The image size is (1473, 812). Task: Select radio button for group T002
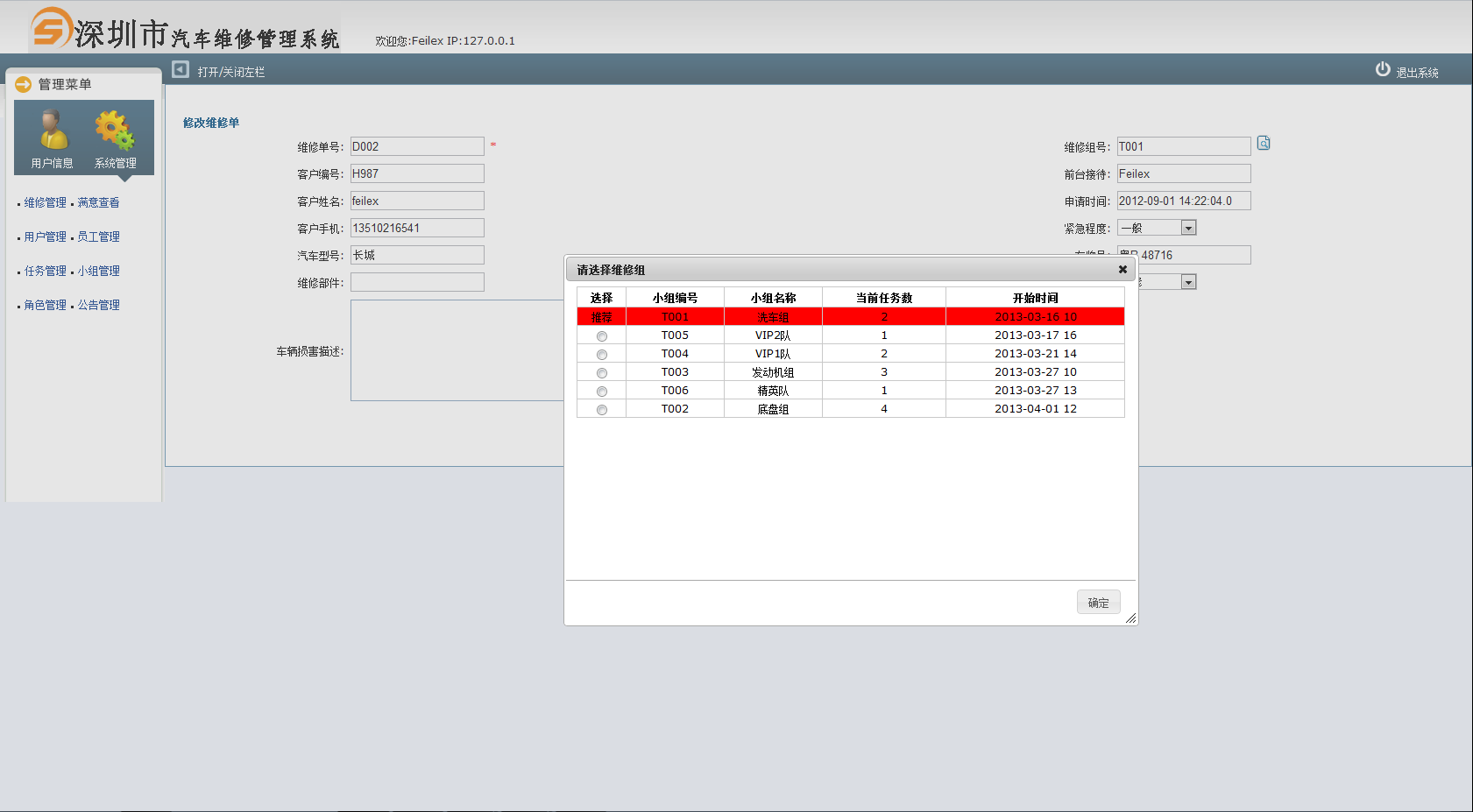point(602,410)
